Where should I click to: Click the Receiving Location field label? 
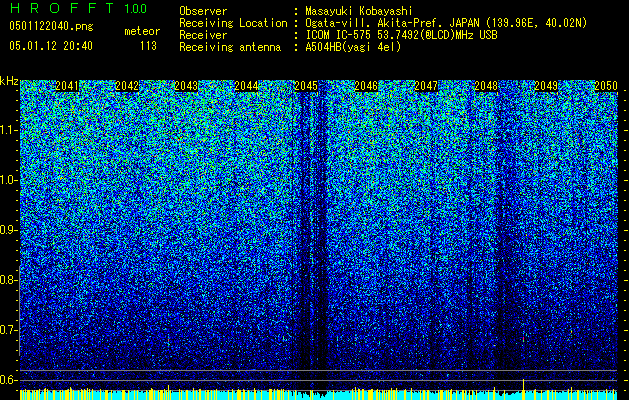tap(233, 23)
